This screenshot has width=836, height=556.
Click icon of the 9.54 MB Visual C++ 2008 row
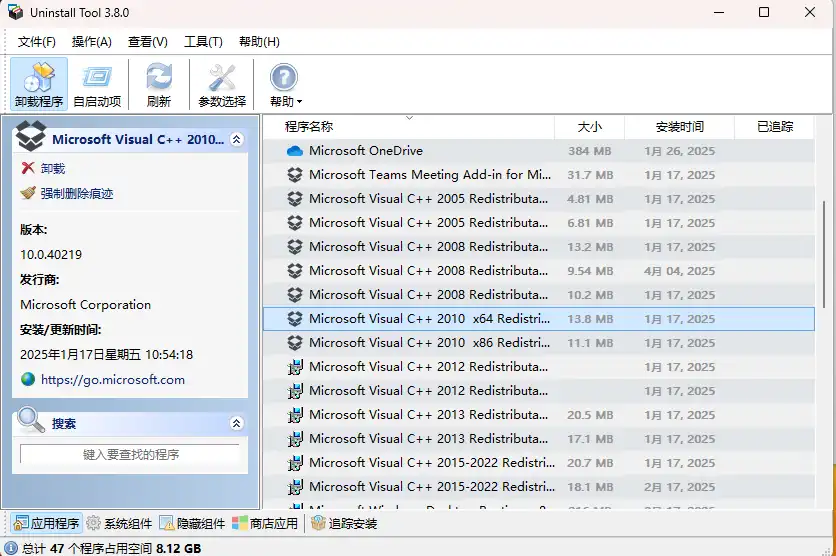click(x=295, y=271)
